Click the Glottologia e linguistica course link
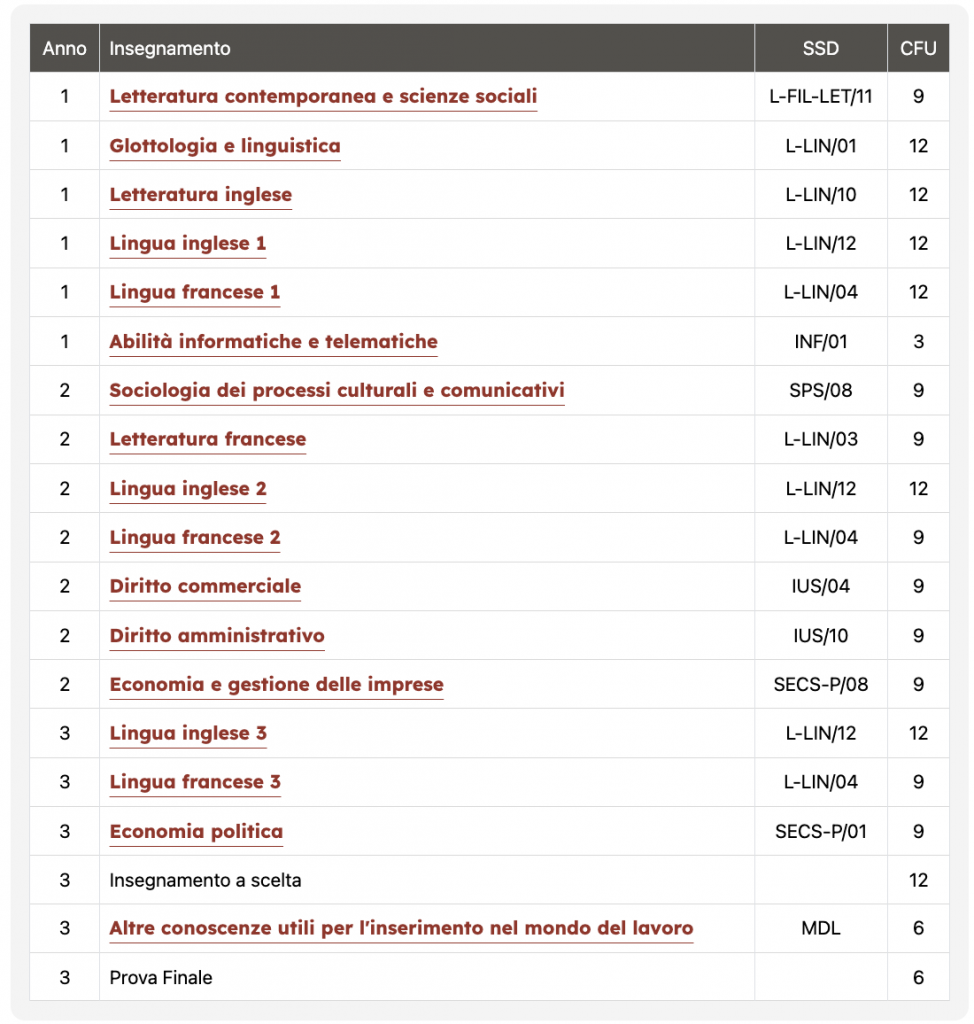 pos(225,146)
